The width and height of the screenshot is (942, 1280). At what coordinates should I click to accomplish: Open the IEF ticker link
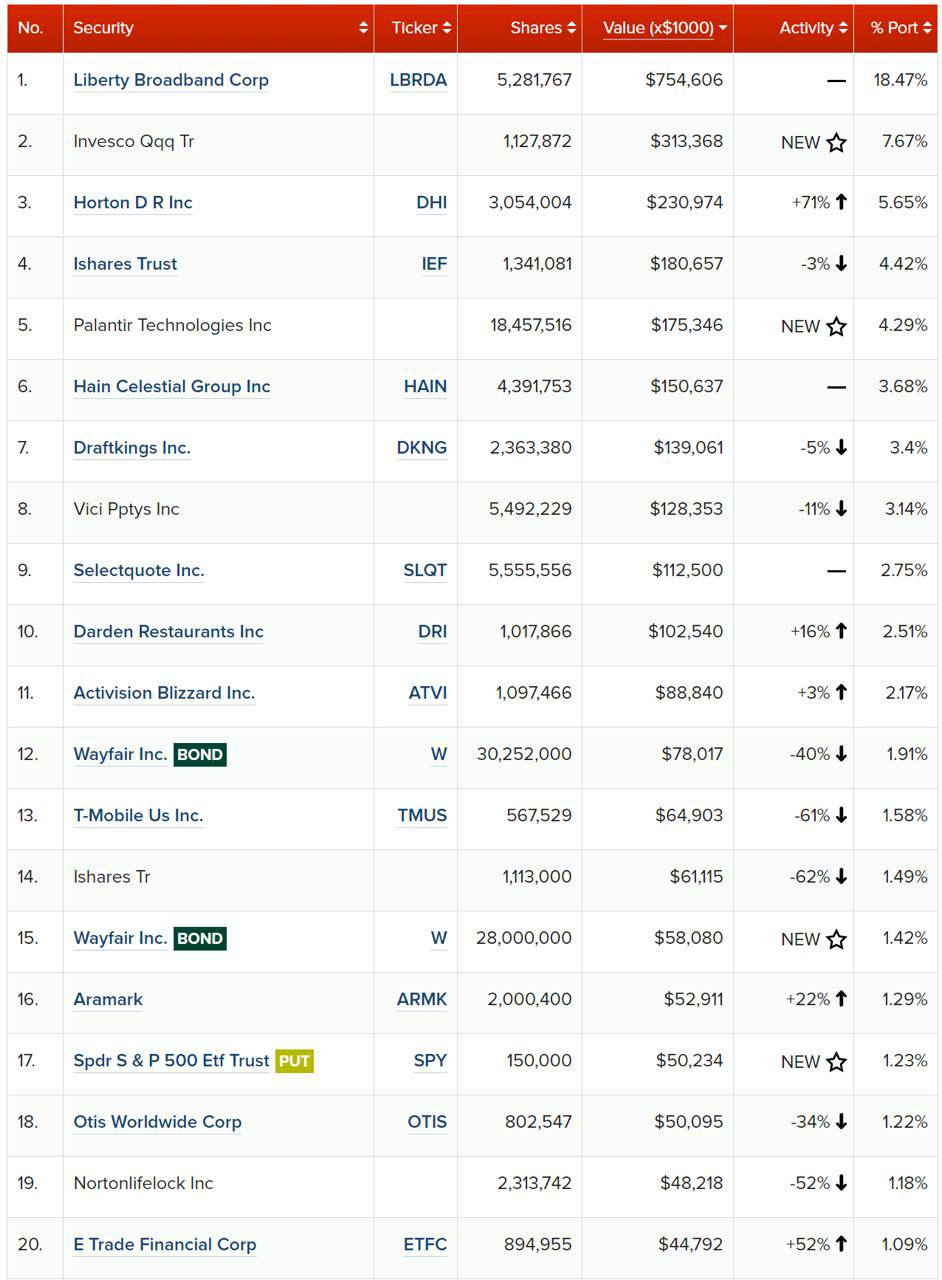[434, 264]
